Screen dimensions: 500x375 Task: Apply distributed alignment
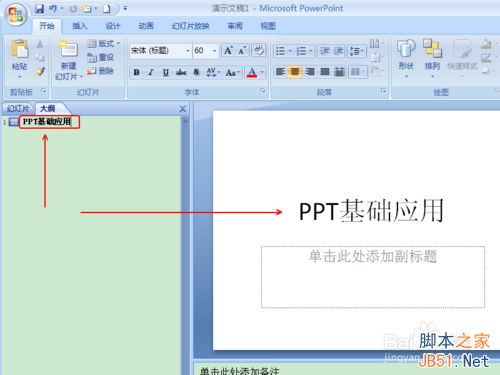(x=339, y=71)
